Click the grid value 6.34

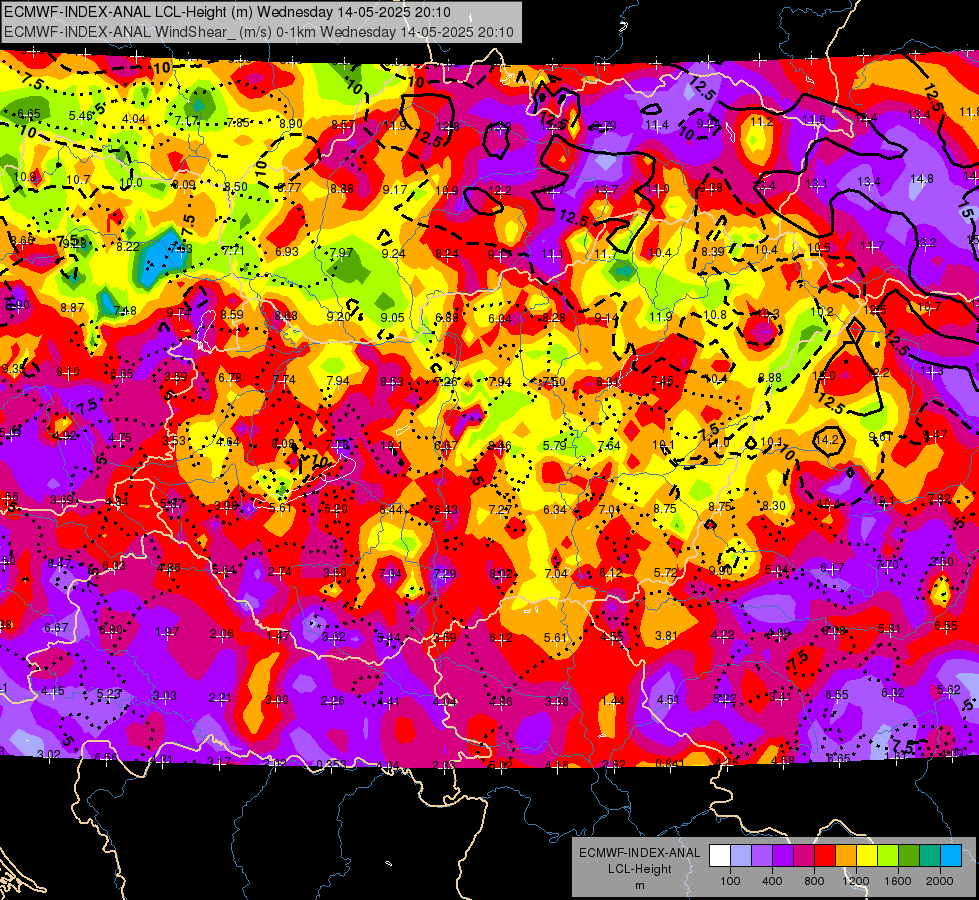(554, 510)
